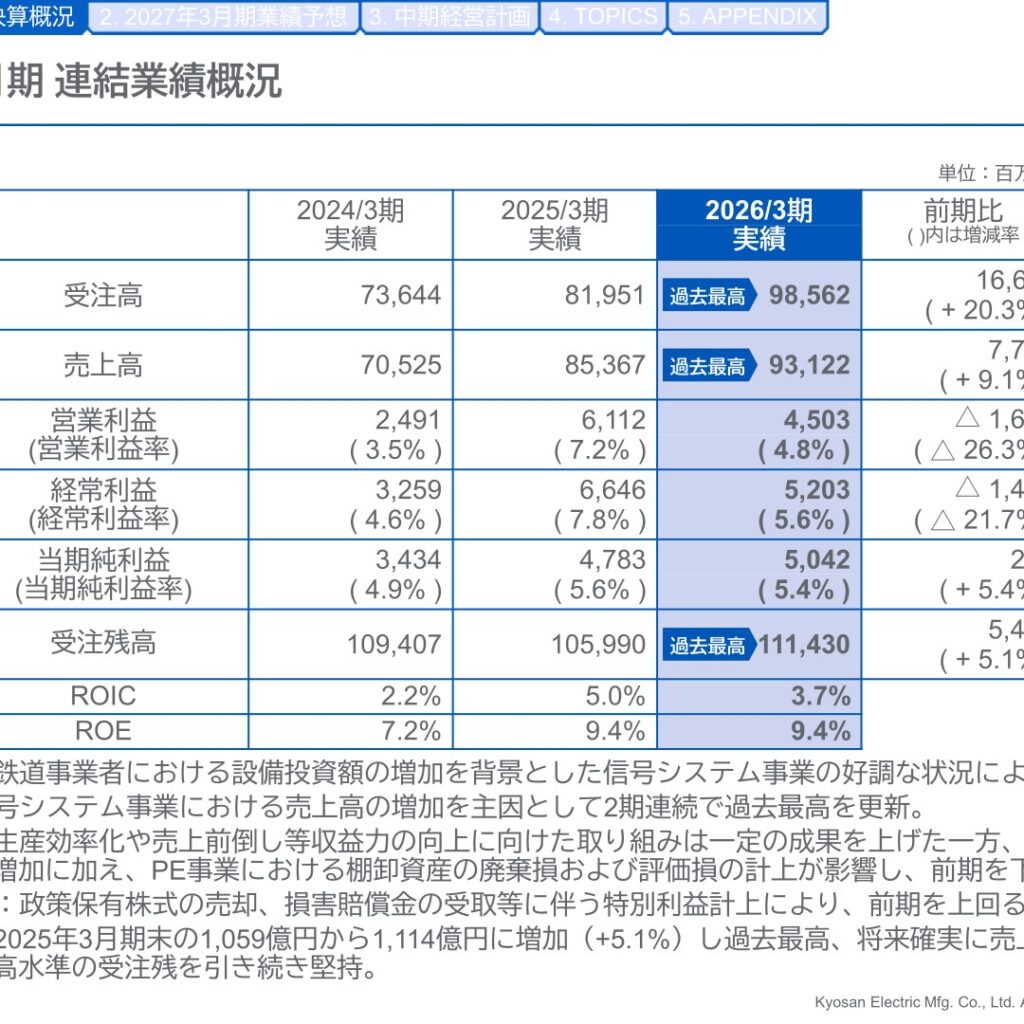Click the 2025/3期 実績 column header
The height and width of the screenshot is (1024, 1024).
(x=554, y=225)
